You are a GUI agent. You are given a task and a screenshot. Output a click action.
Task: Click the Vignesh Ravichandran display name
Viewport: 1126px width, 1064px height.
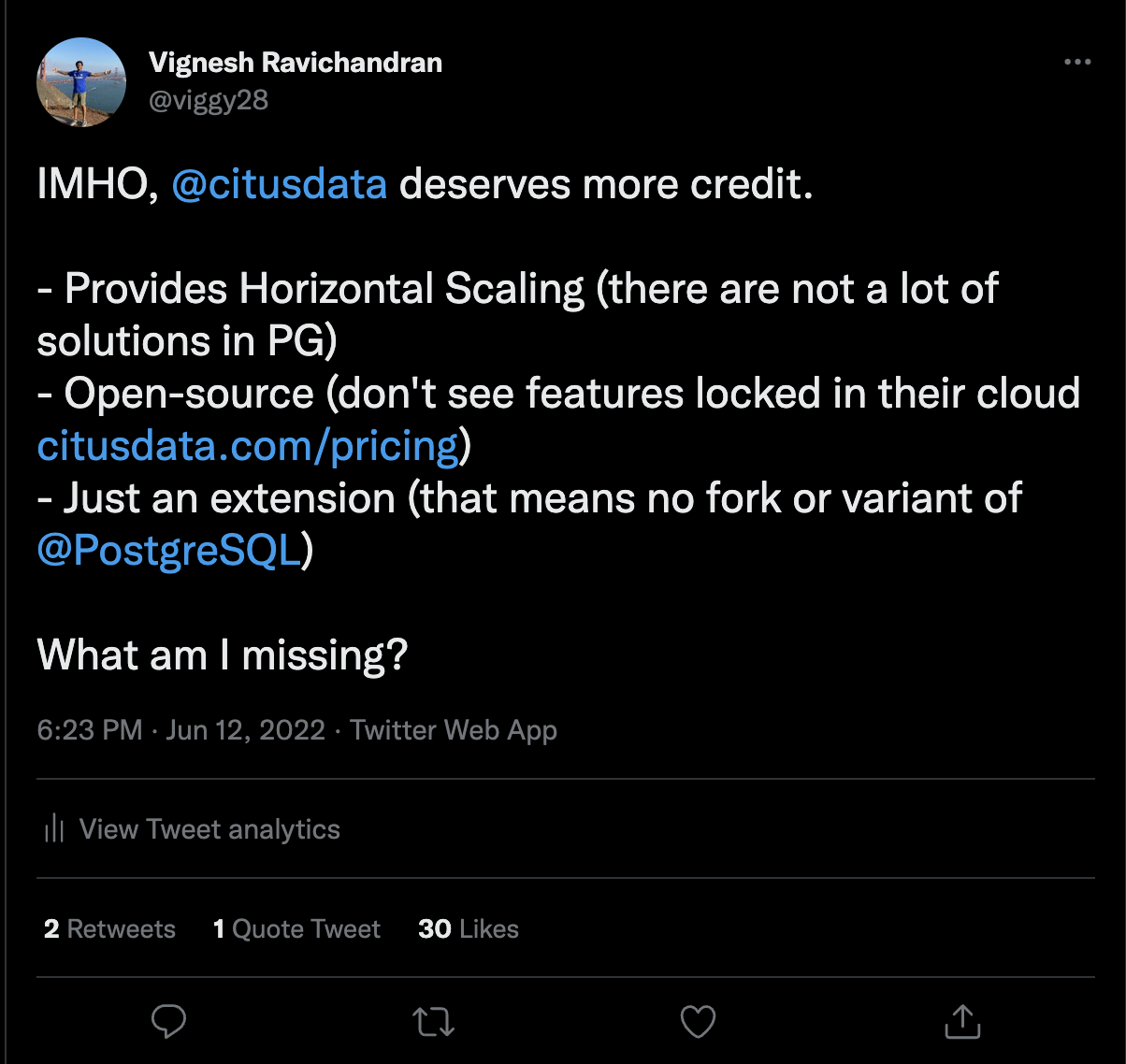[296, 63]
